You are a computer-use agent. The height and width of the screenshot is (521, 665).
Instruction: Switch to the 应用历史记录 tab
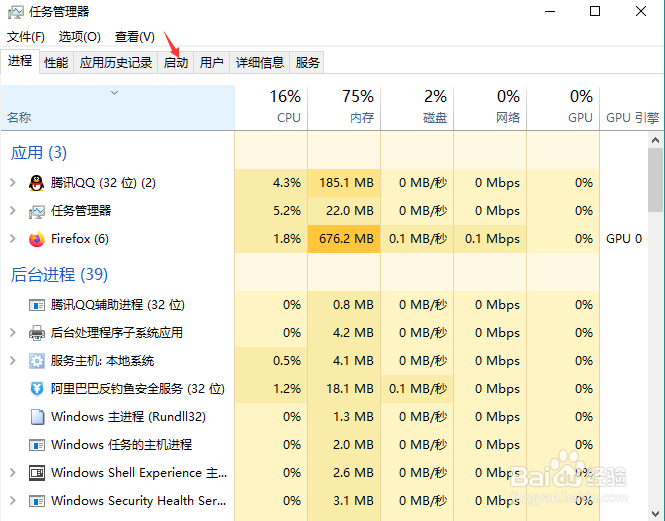click(x=116, y=63)
